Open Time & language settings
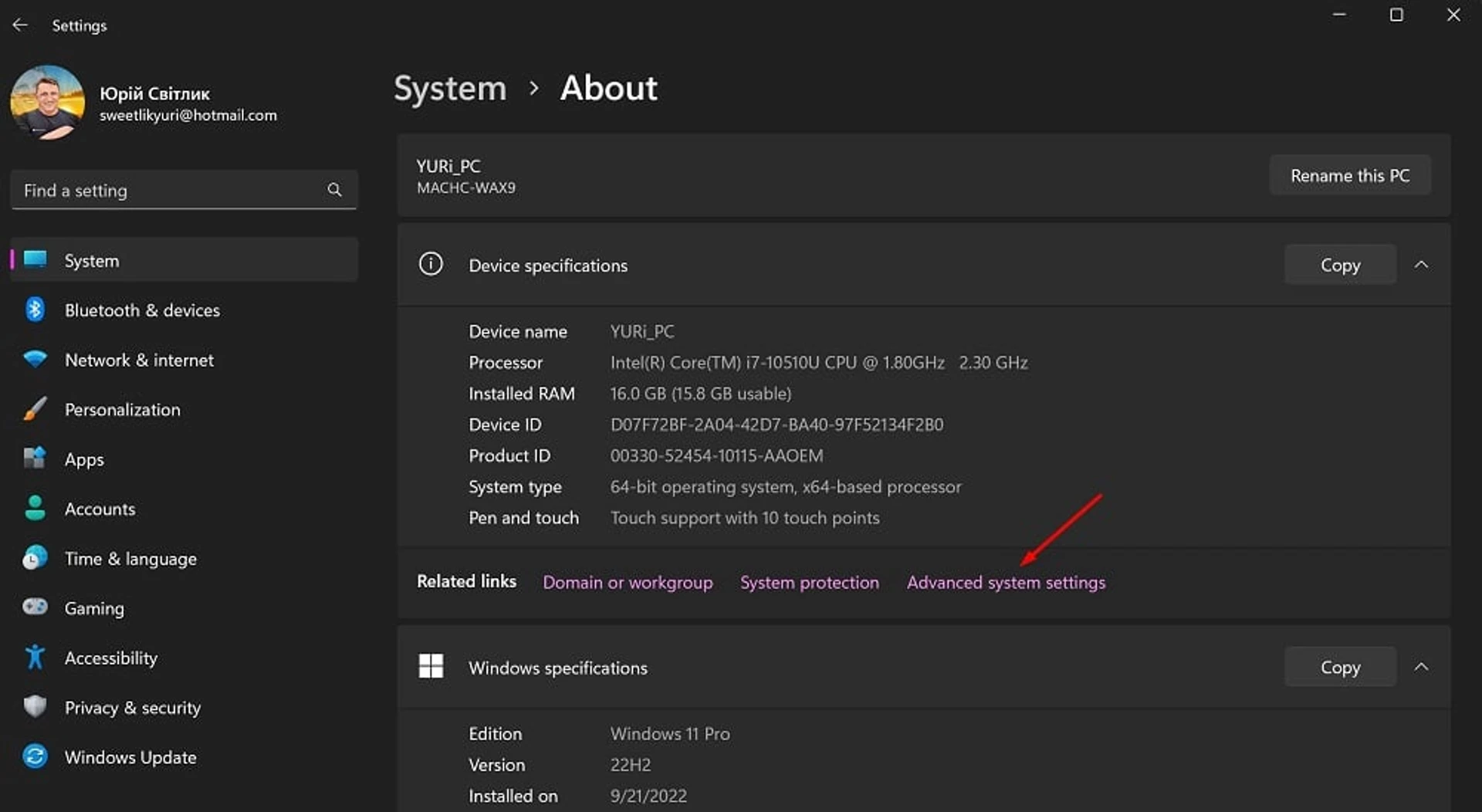Image resolution: width=1482 pixels, height=812 pixels. [x=184, y=558]
